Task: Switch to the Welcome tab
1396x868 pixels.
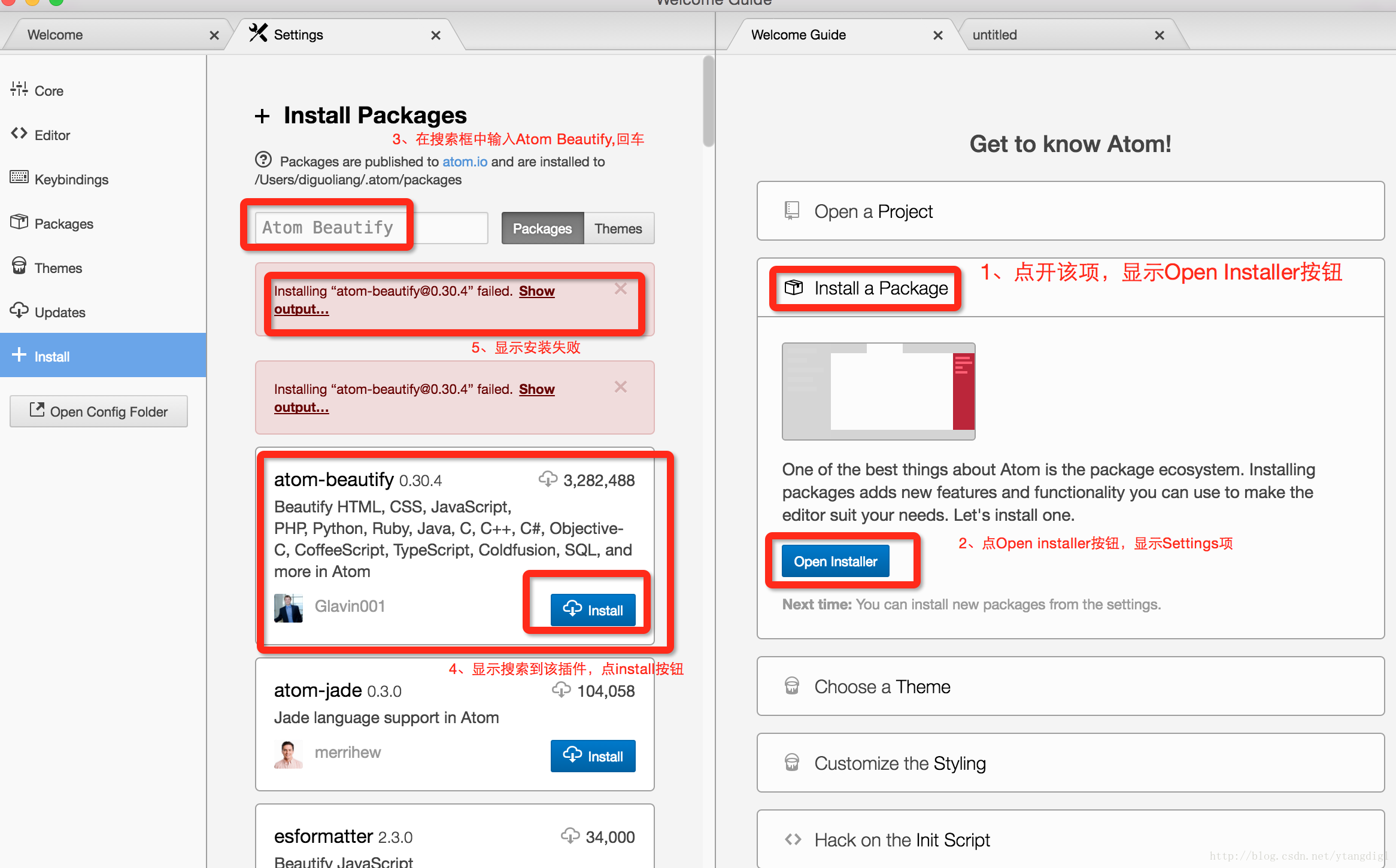Action: coord(114,35)
